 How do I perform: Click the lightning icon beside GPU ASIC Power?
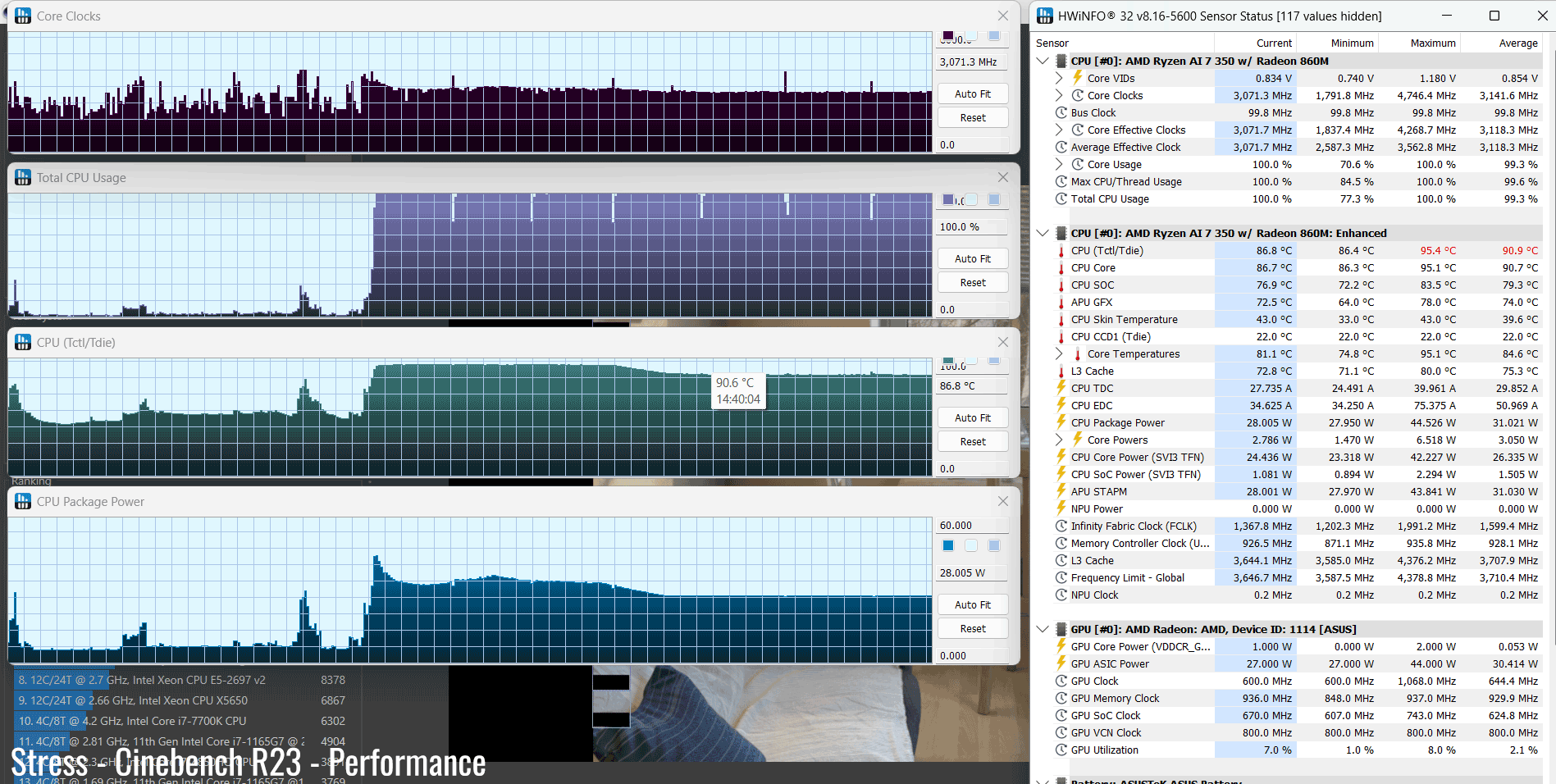pos(1061,663)
